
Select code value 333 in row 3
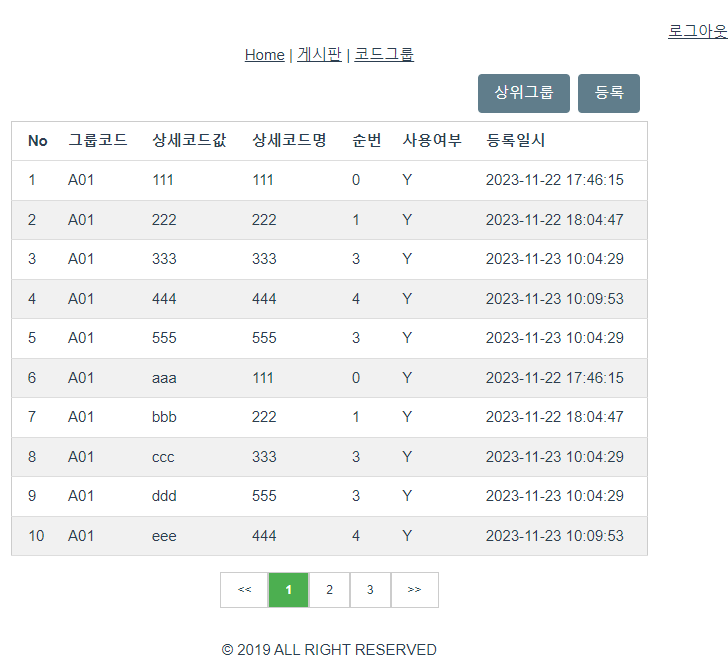pyautogui.click(x=164, y=259)
